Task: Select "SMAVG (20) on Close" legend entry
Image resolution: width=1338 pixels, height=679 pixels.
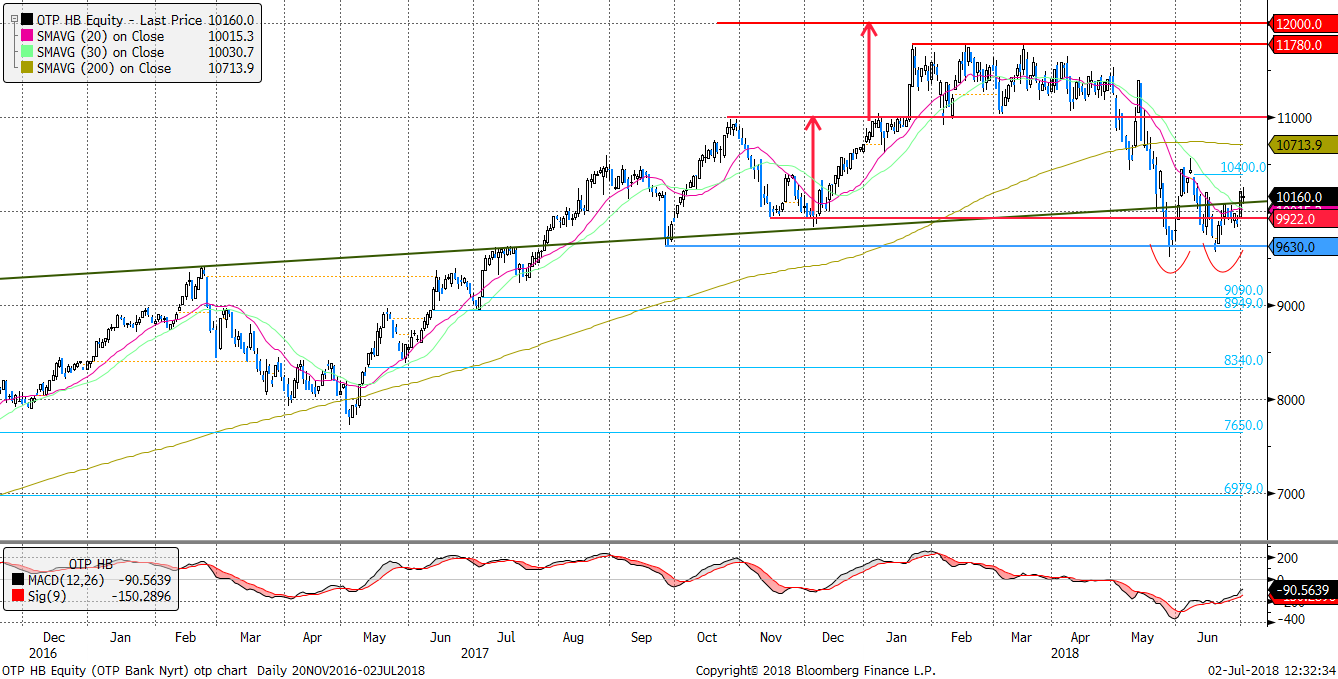Action: tap(100, 36)
